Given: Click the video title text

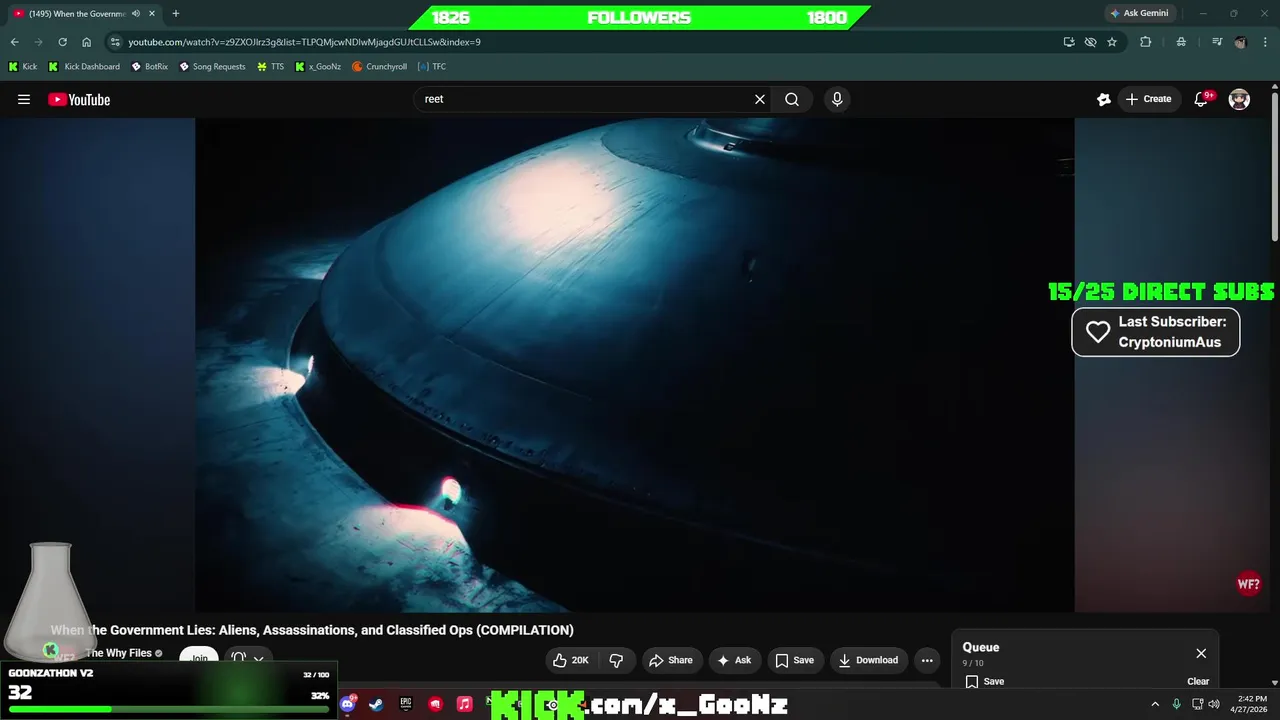Looking at the screenshot, I should click(312, 630).
